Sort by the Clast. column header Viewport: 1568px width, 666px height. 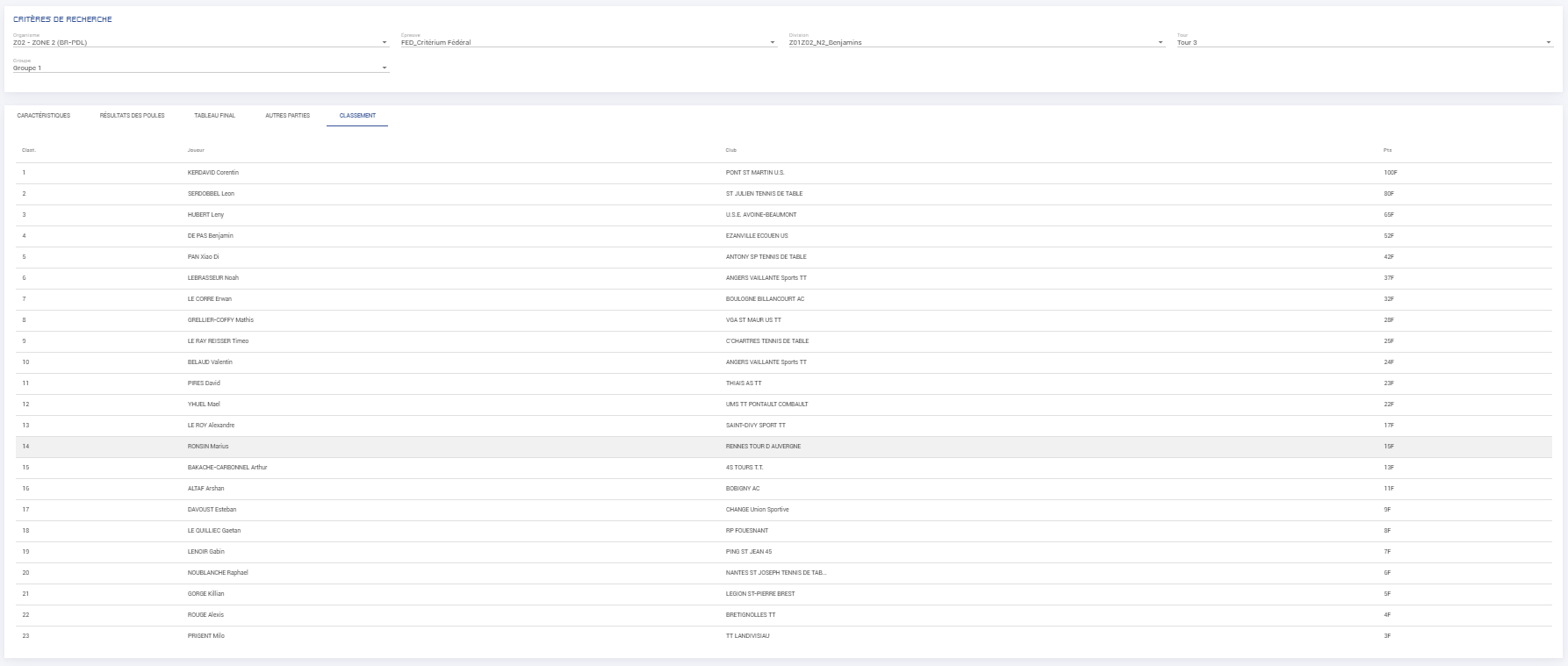29,150
